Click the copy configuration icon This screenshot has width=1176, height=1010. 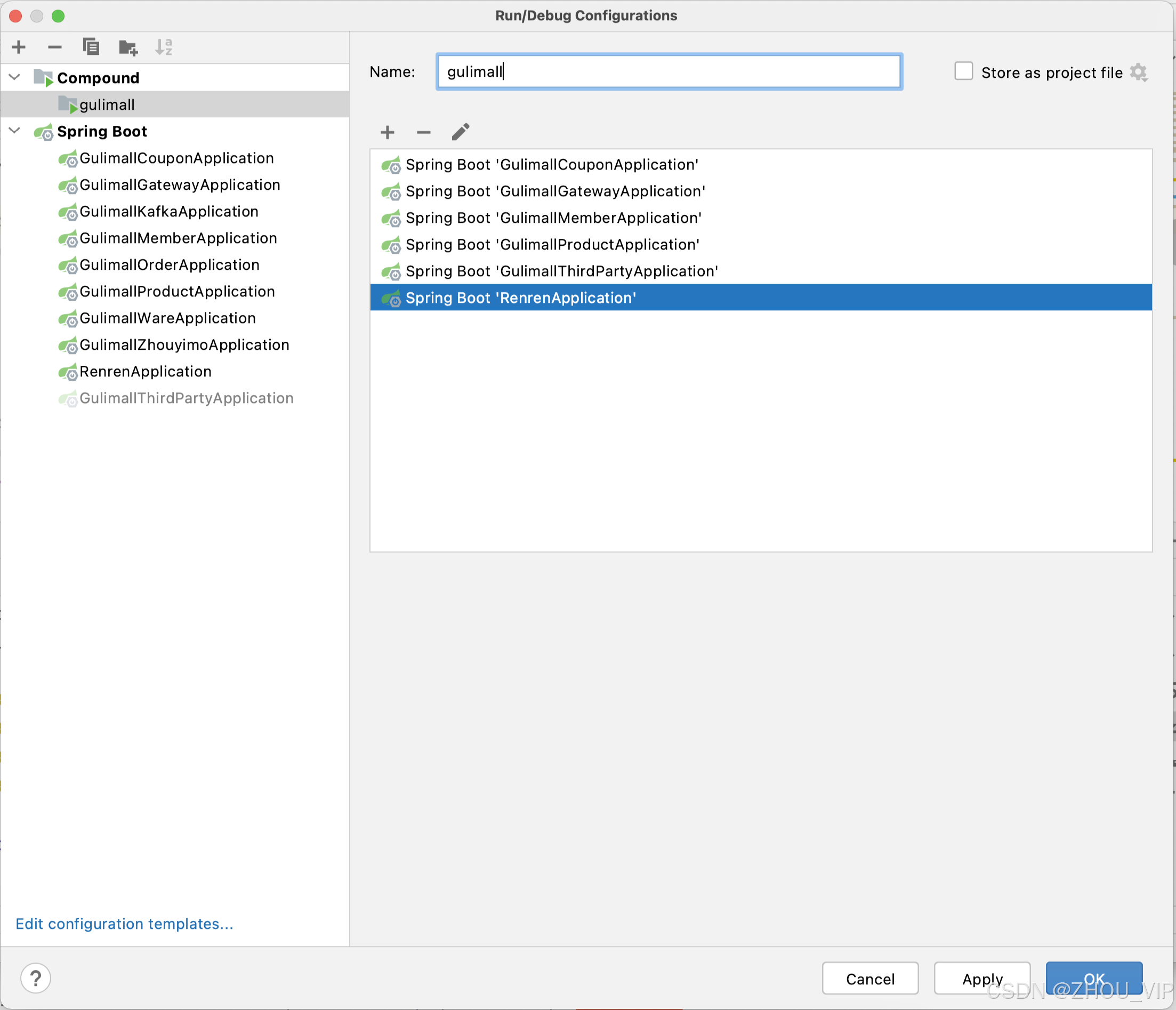click(x=91, y=47)
